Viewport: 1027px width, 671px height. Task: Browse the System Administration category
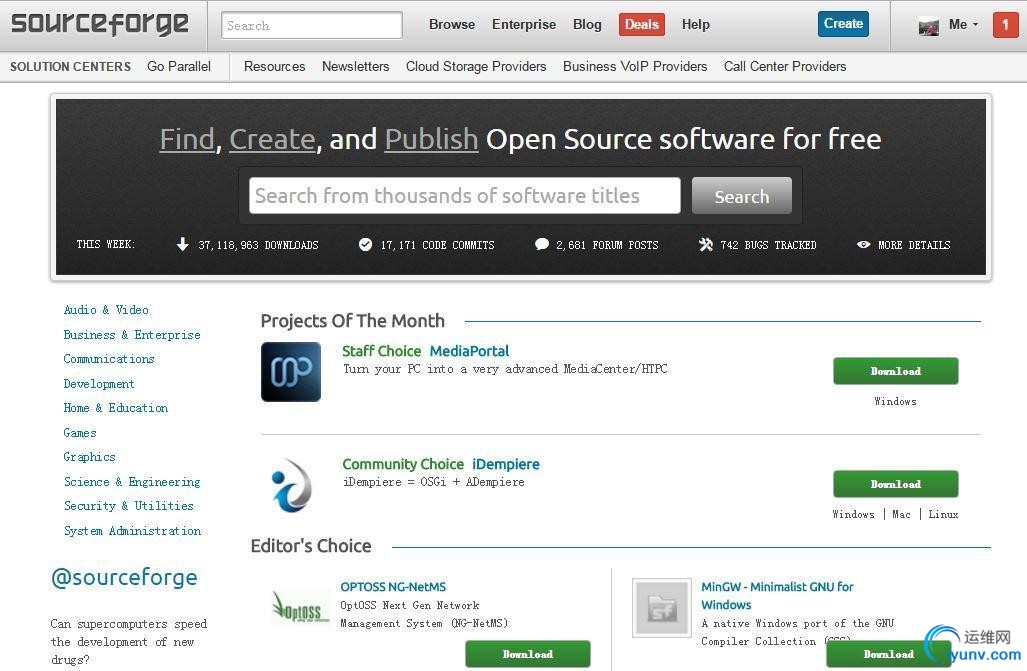pos(132,531)
